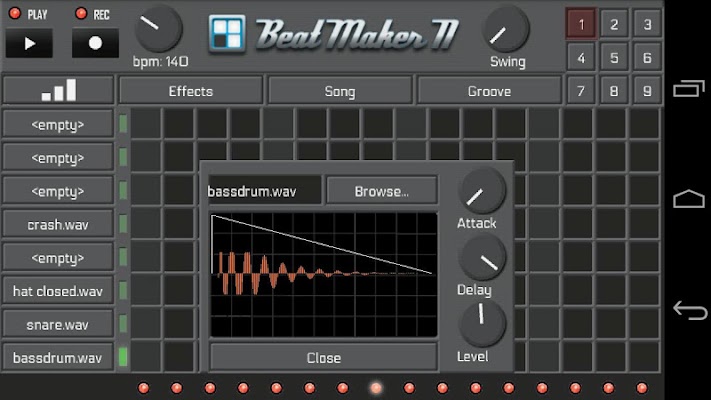Tap Android home button
The height and width of the screenshot is (400, 711).
[688, 199]
